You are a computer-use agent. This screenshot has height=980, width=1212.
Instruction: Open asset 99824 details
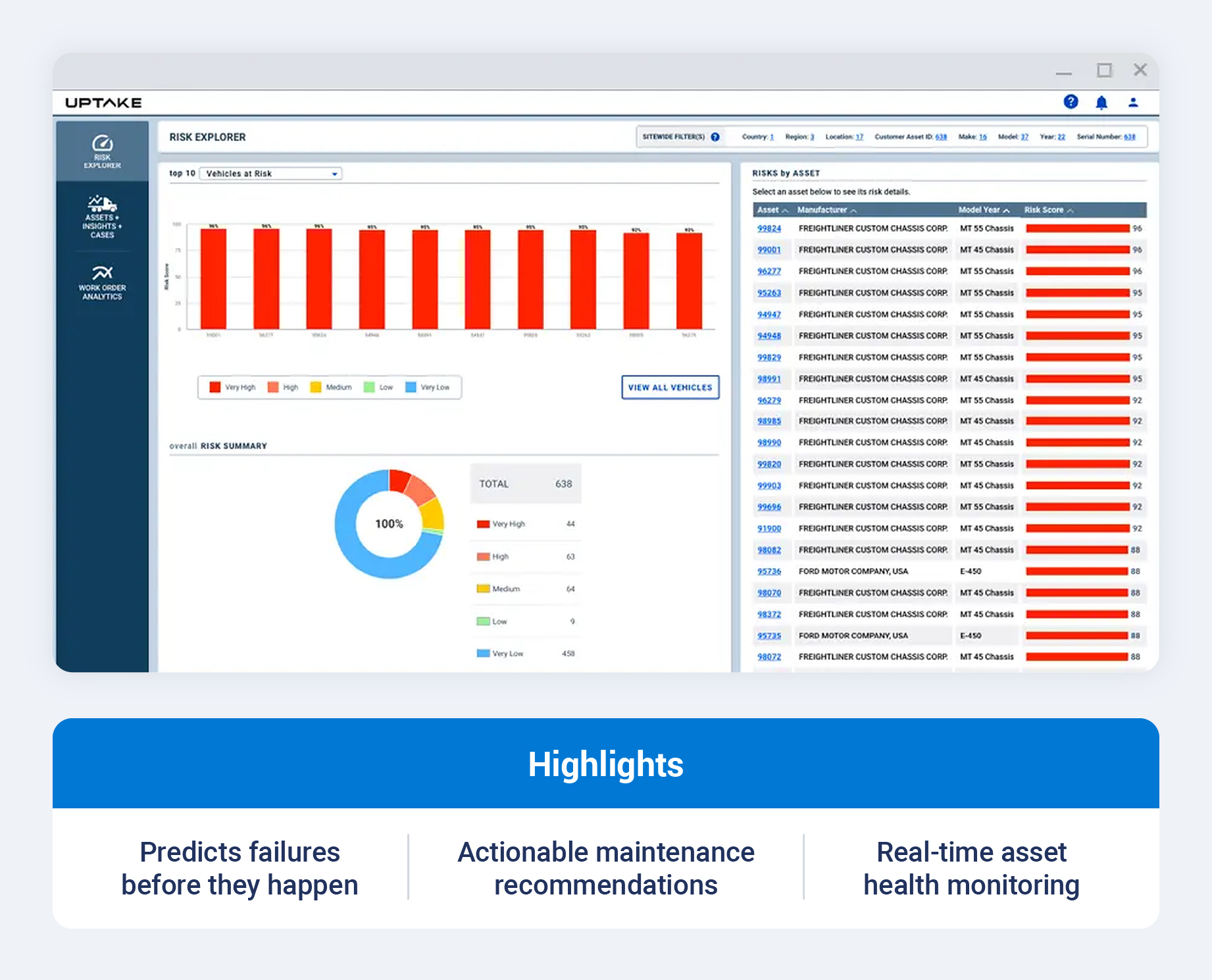(769, 228)
